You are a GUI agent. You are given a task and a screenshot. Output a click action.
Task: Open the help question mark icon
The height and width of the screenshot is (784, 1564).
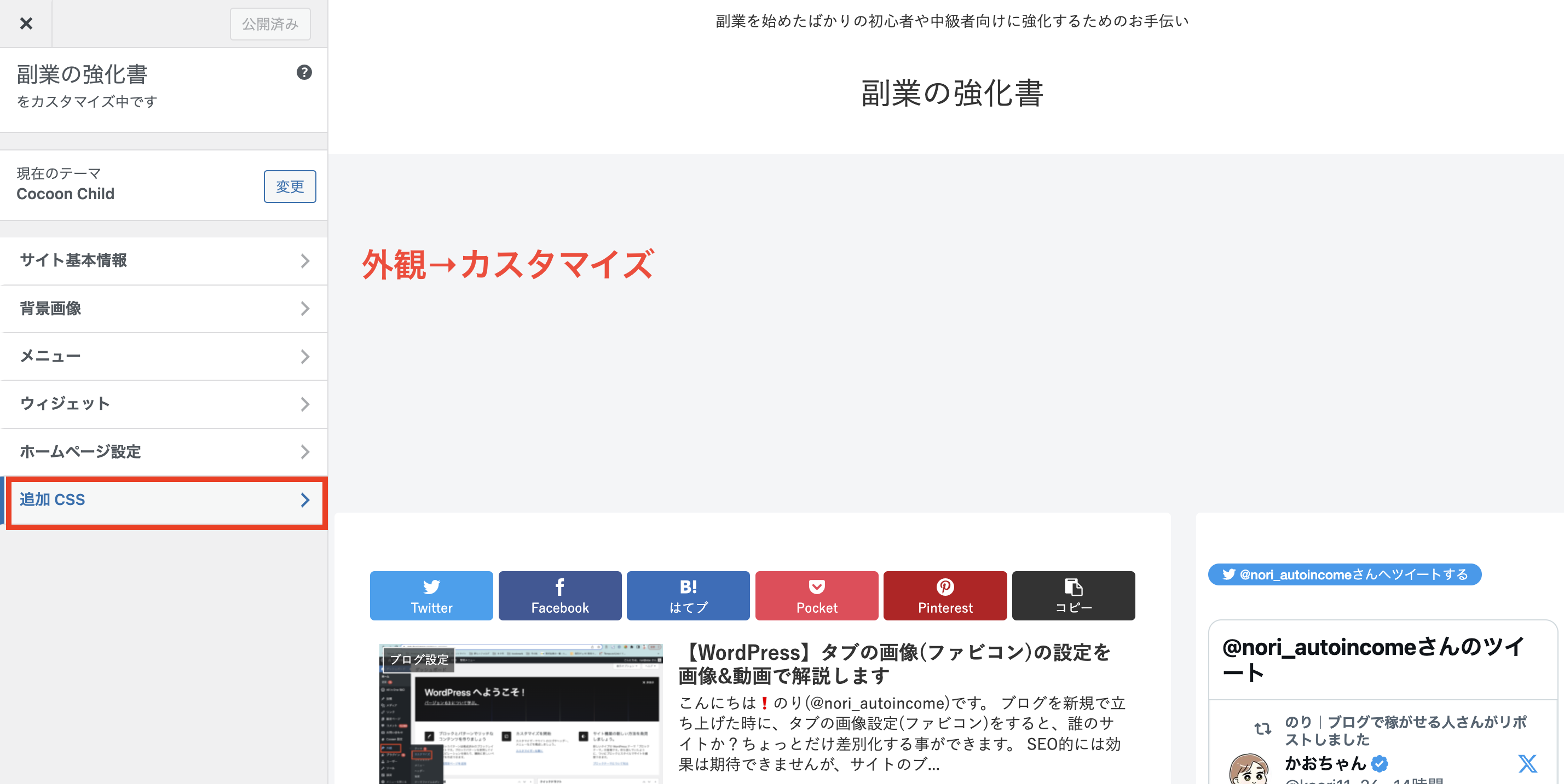[304, 72]
